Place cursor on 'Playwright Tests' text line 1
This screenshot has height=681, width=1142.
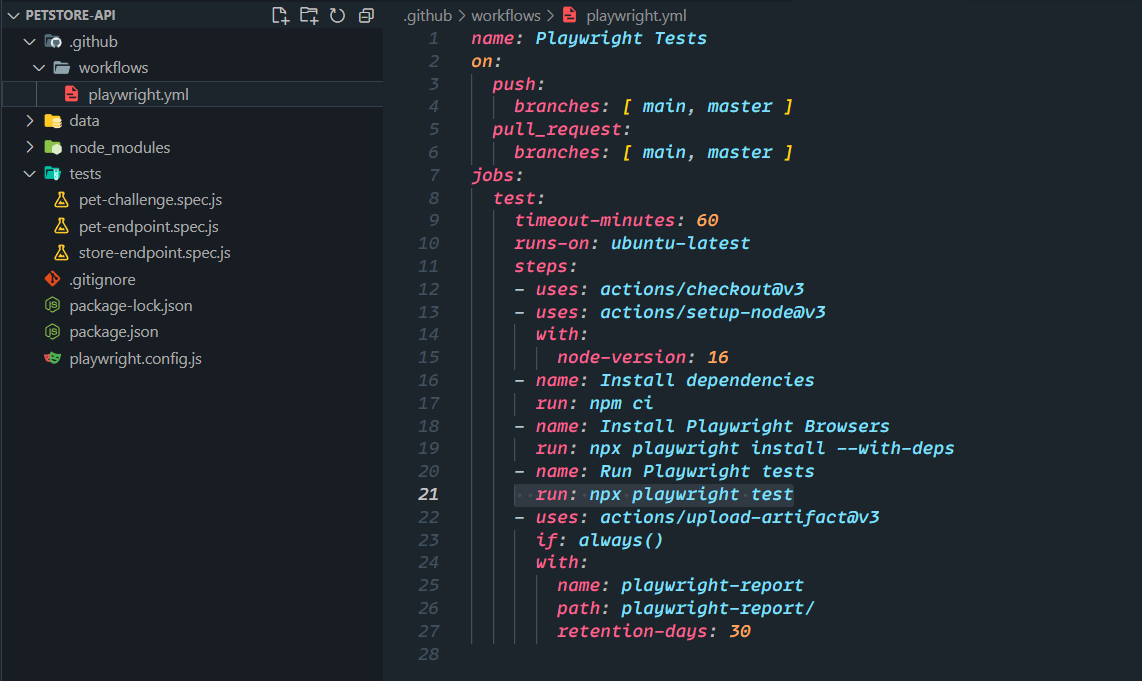pos(621,39)
